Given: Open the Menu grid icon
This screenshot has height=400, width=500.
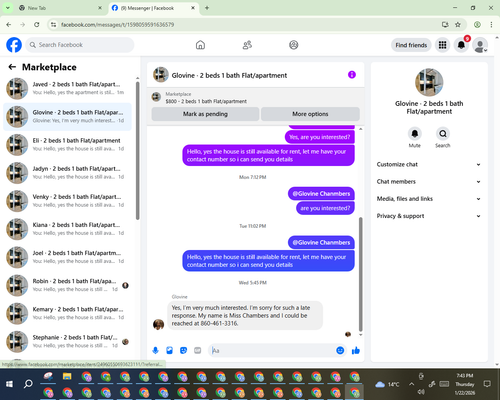Looking at the screenshot, I should coord(442,45).
